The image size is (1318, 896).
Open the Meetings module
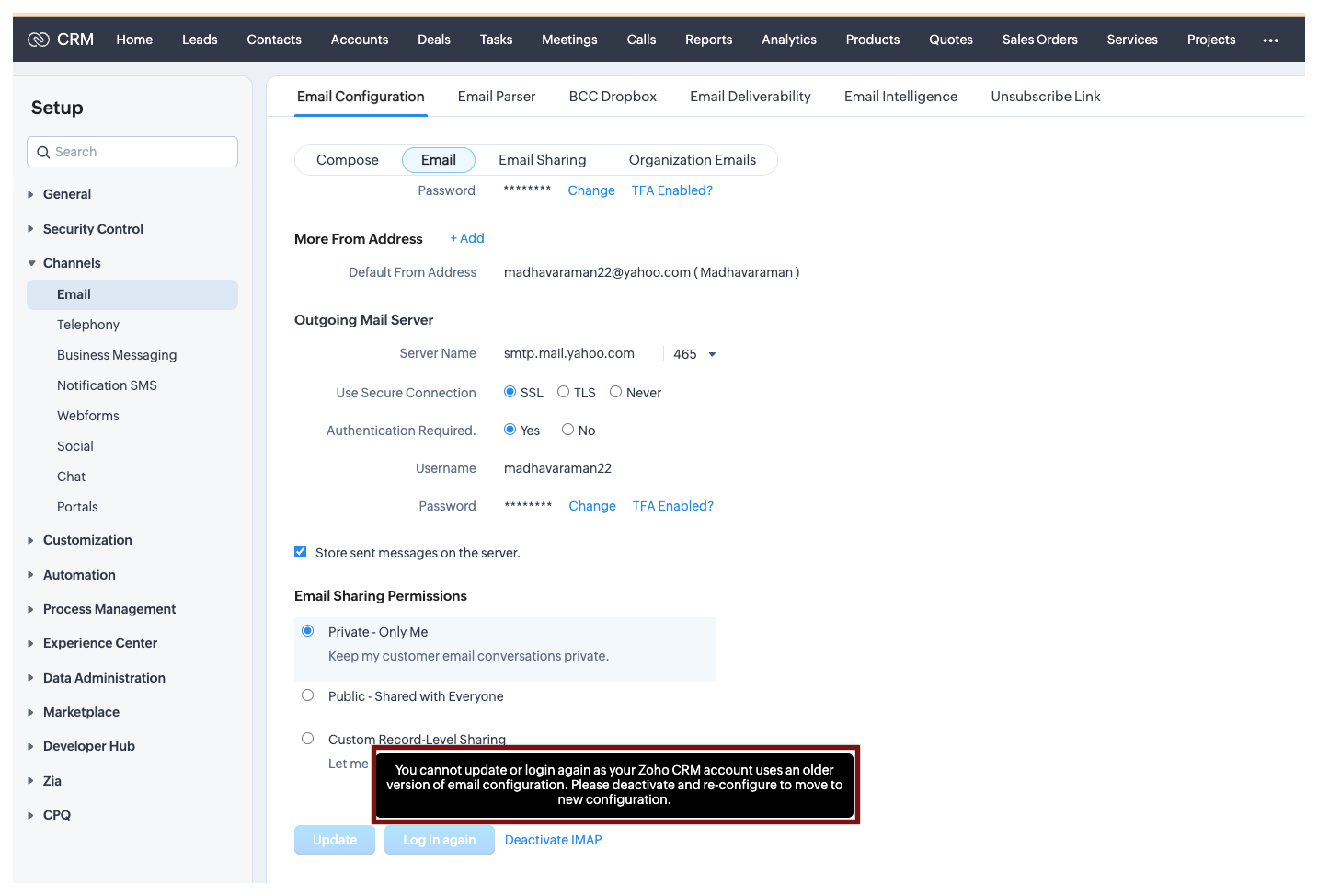point(569,40)
